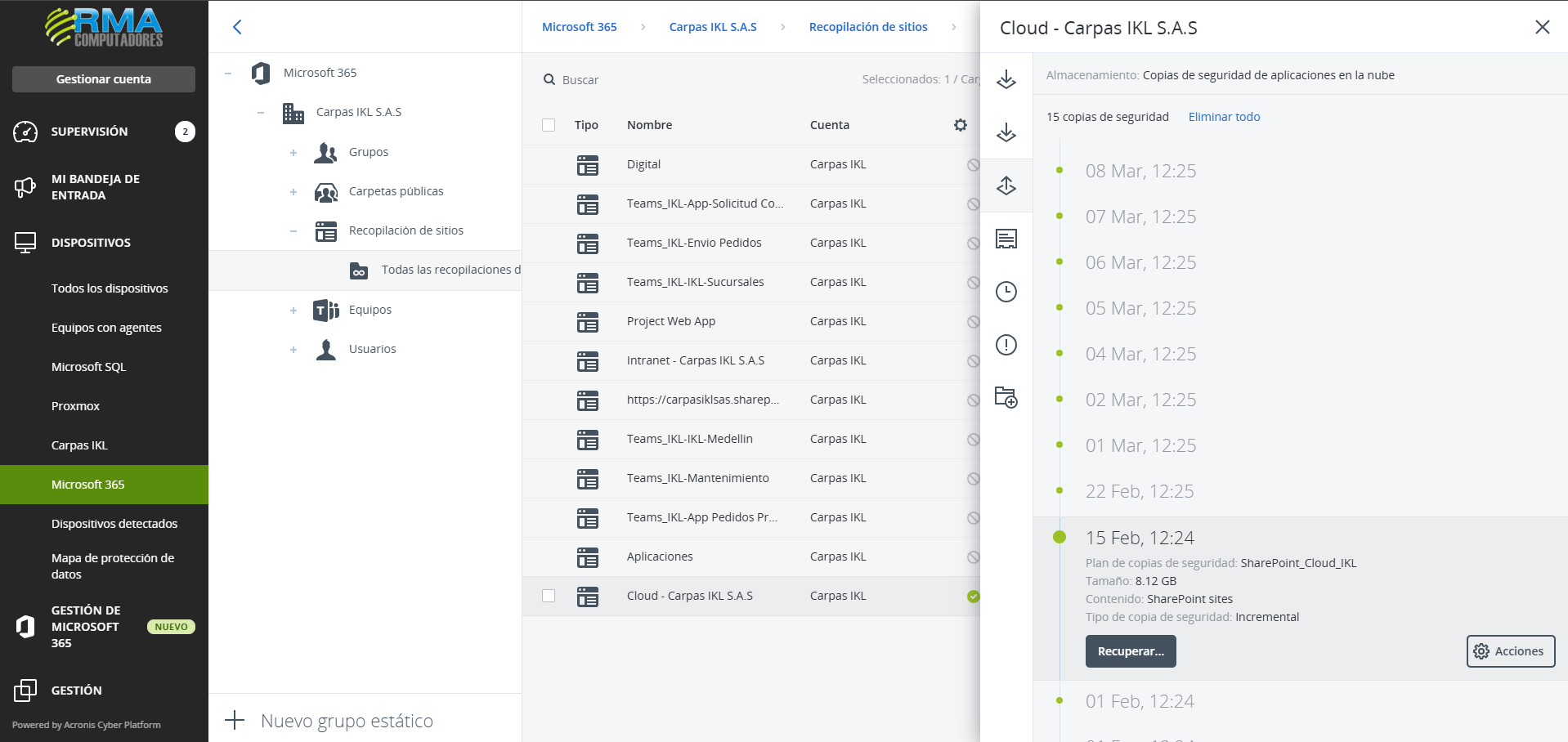Click the search magnifier icon
The width and height of the screenshot is (1568, 742).
(x=549, y=80)
